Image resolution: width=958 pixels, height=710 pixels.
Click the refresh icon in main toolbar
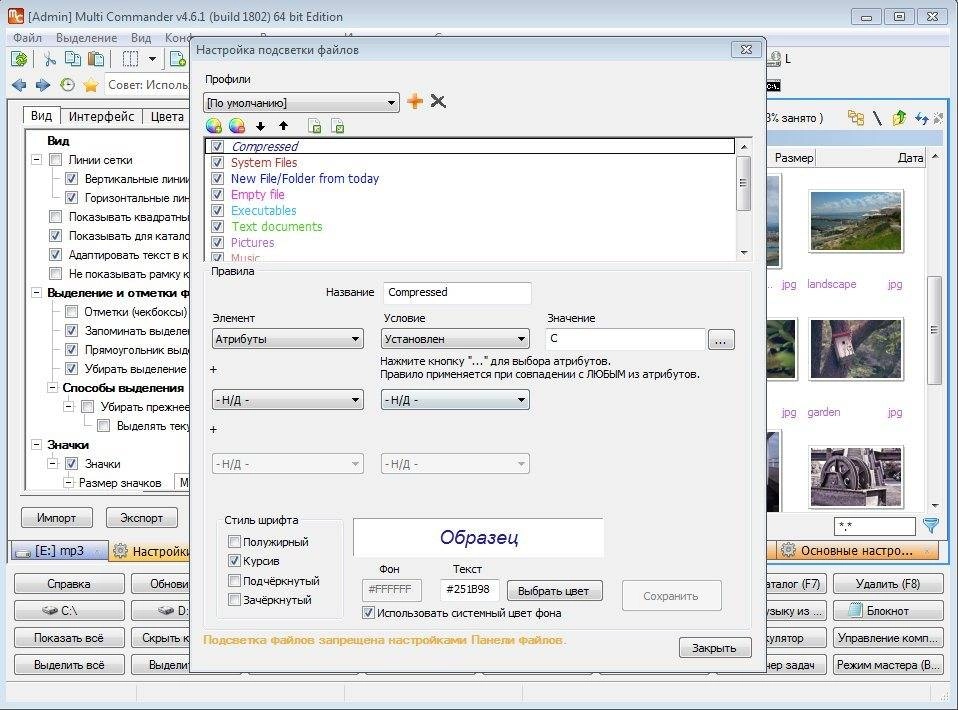click(x=20, y=59)
